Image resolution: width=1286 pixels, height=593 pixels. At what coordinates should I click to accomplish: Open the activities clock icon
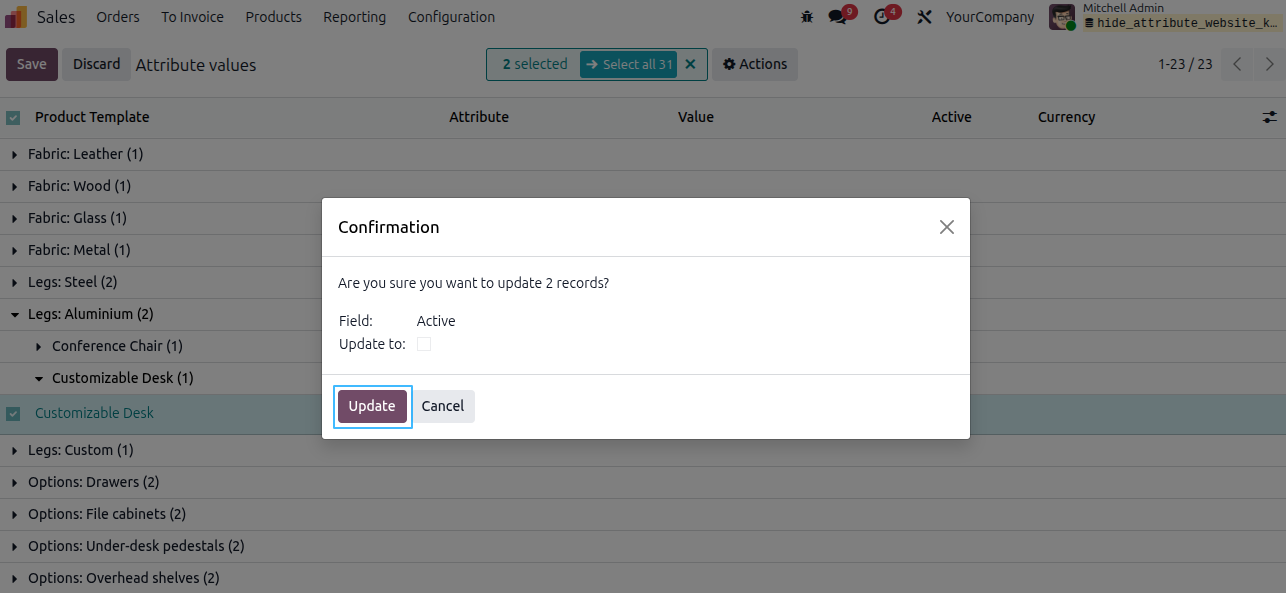(881, 17)
